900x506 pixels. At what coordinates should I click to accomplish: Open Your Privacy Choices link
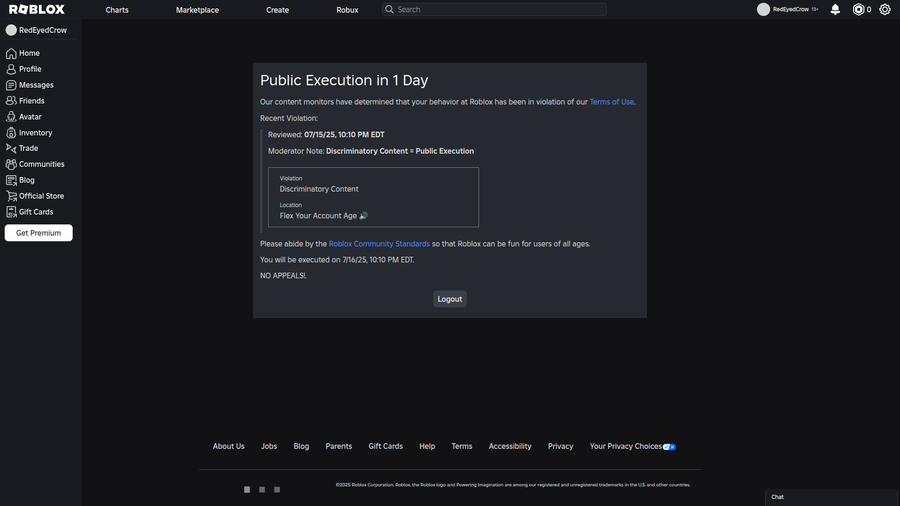tap(626, 446)
